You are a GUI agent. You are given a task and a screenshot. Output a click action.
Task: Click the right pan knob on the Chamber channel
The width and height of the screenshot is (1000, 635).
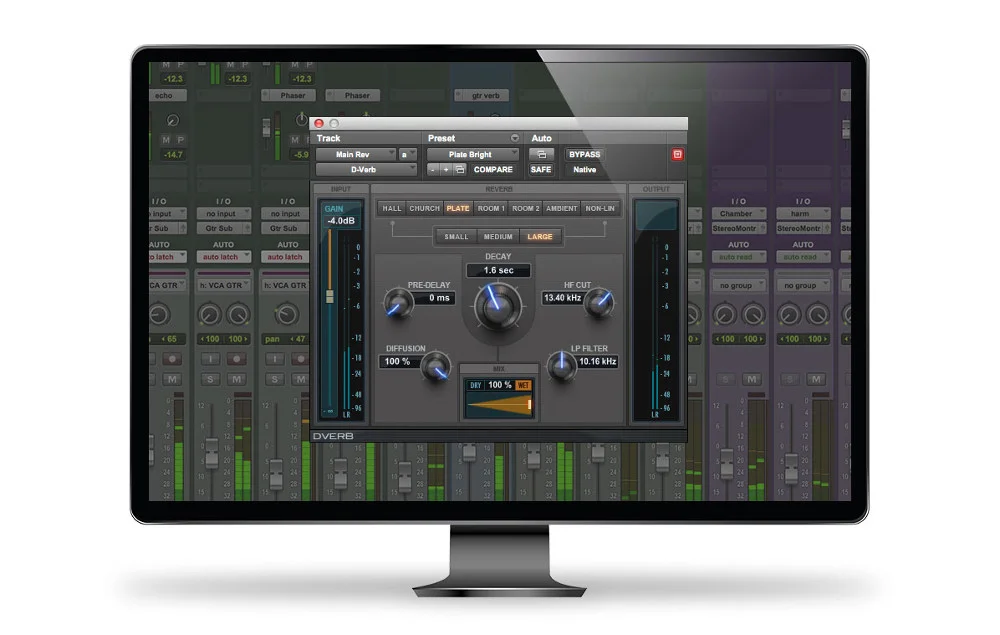[753, 314]
